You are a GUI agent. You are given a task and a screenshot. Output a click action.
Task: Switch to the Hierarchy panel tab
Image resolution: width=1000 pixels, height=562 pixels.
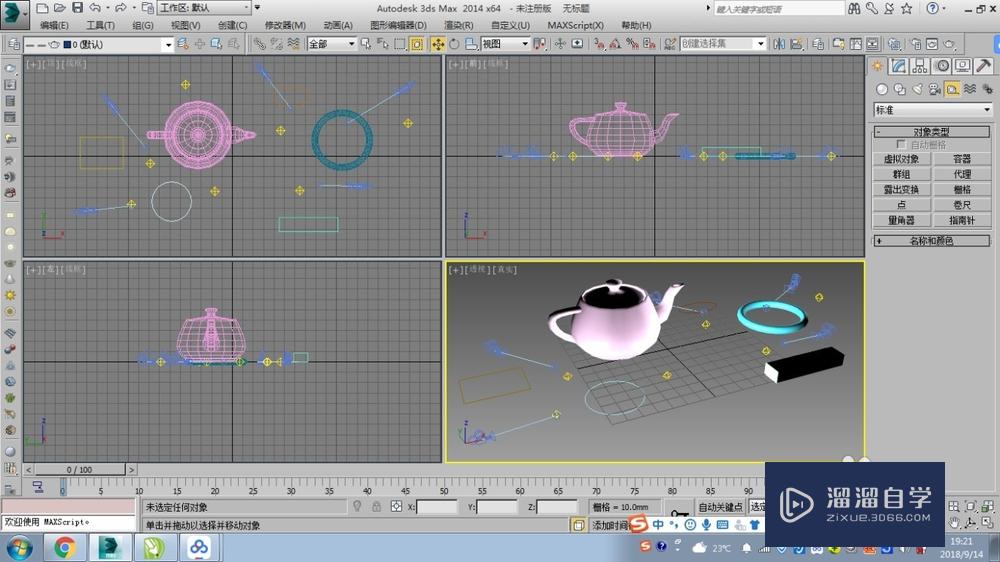tap(919, 66)
